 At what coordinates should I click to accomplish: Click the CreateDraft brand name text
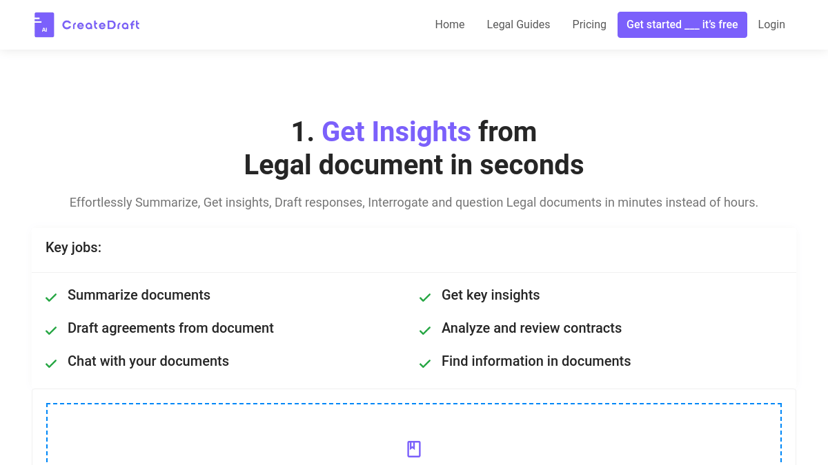coord(101,25)
